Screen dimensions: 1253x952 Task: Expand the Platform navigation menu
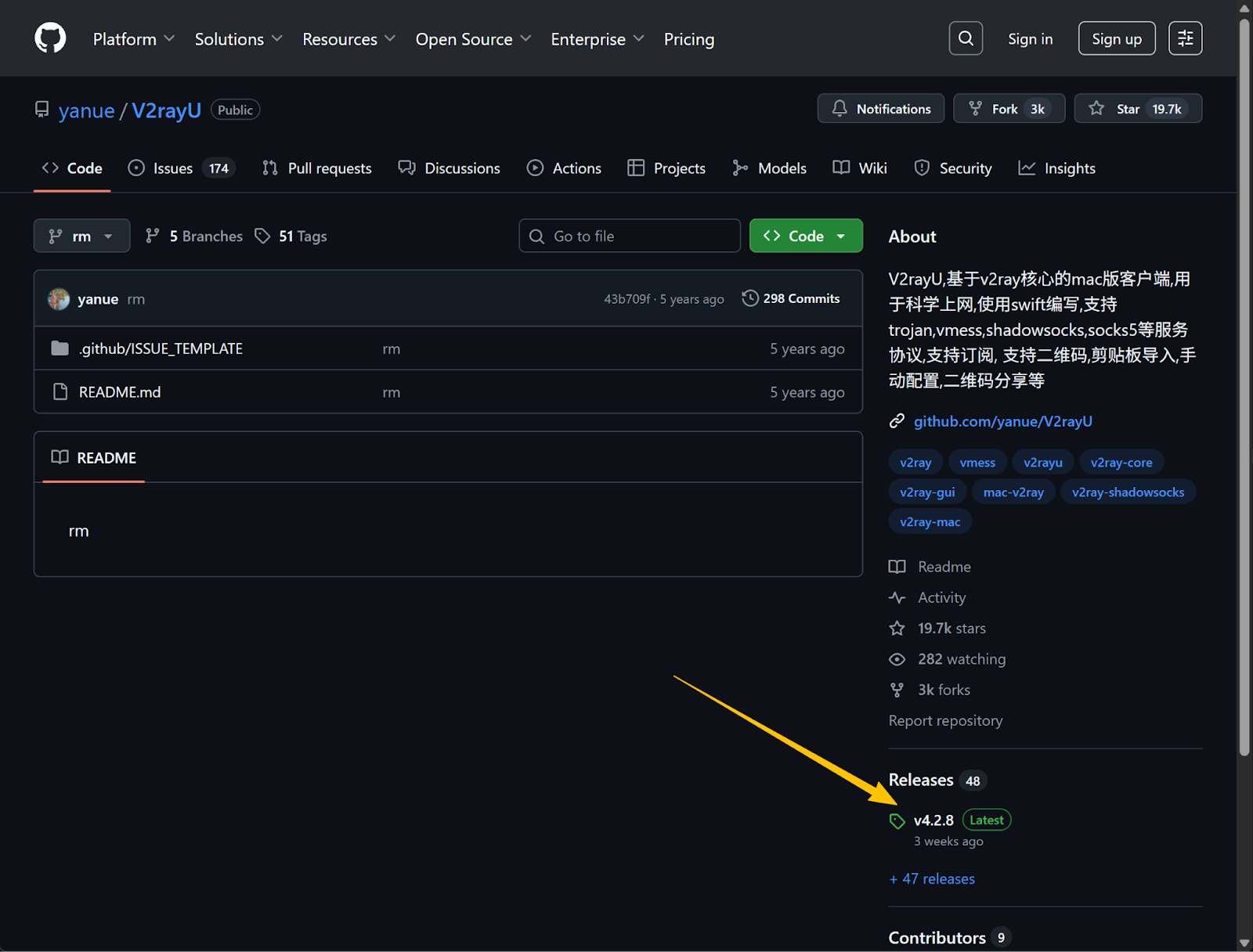click(133, 39)
